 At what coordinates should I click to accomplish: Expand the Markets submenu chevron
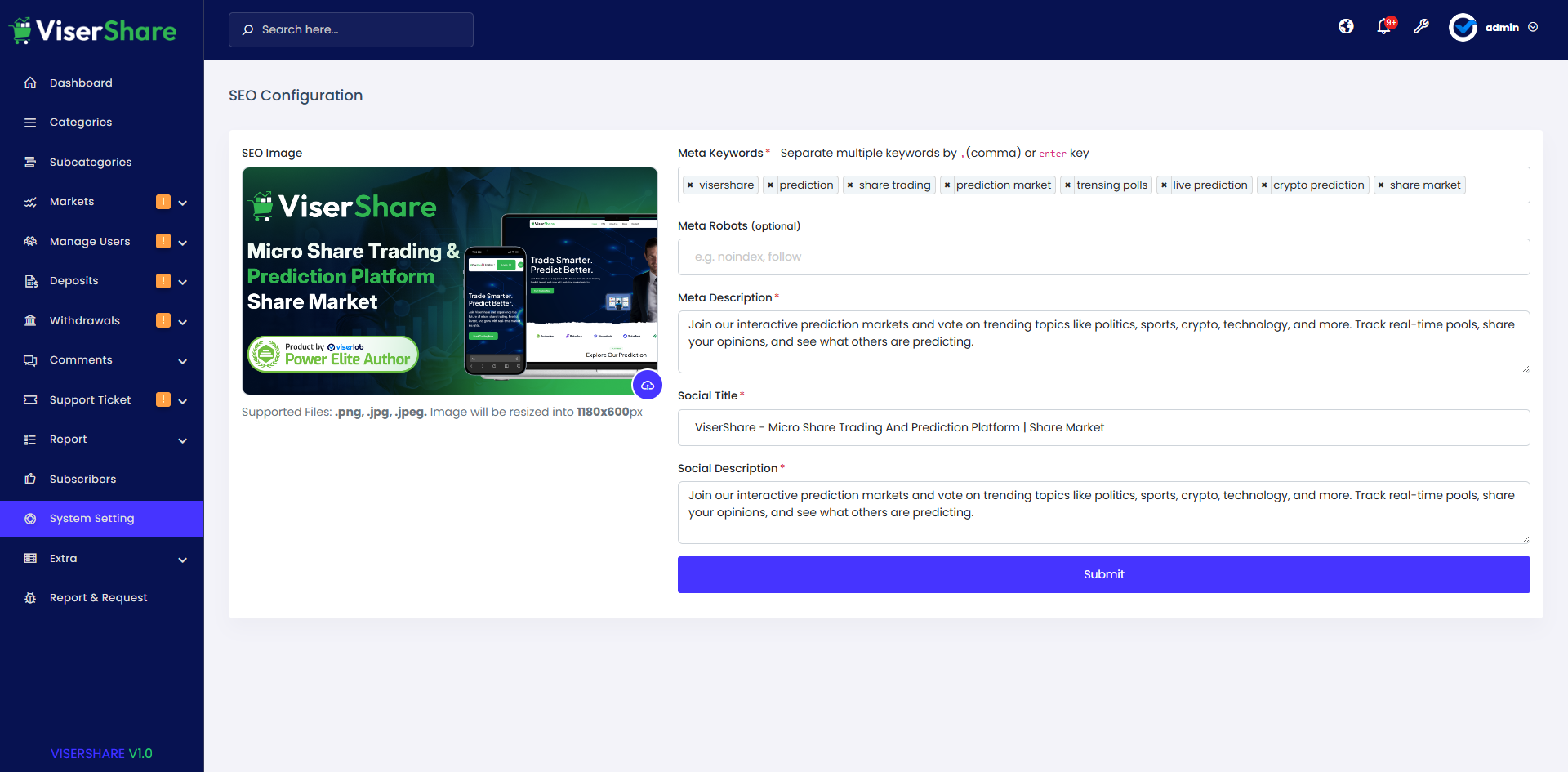(x=183, y=203)
